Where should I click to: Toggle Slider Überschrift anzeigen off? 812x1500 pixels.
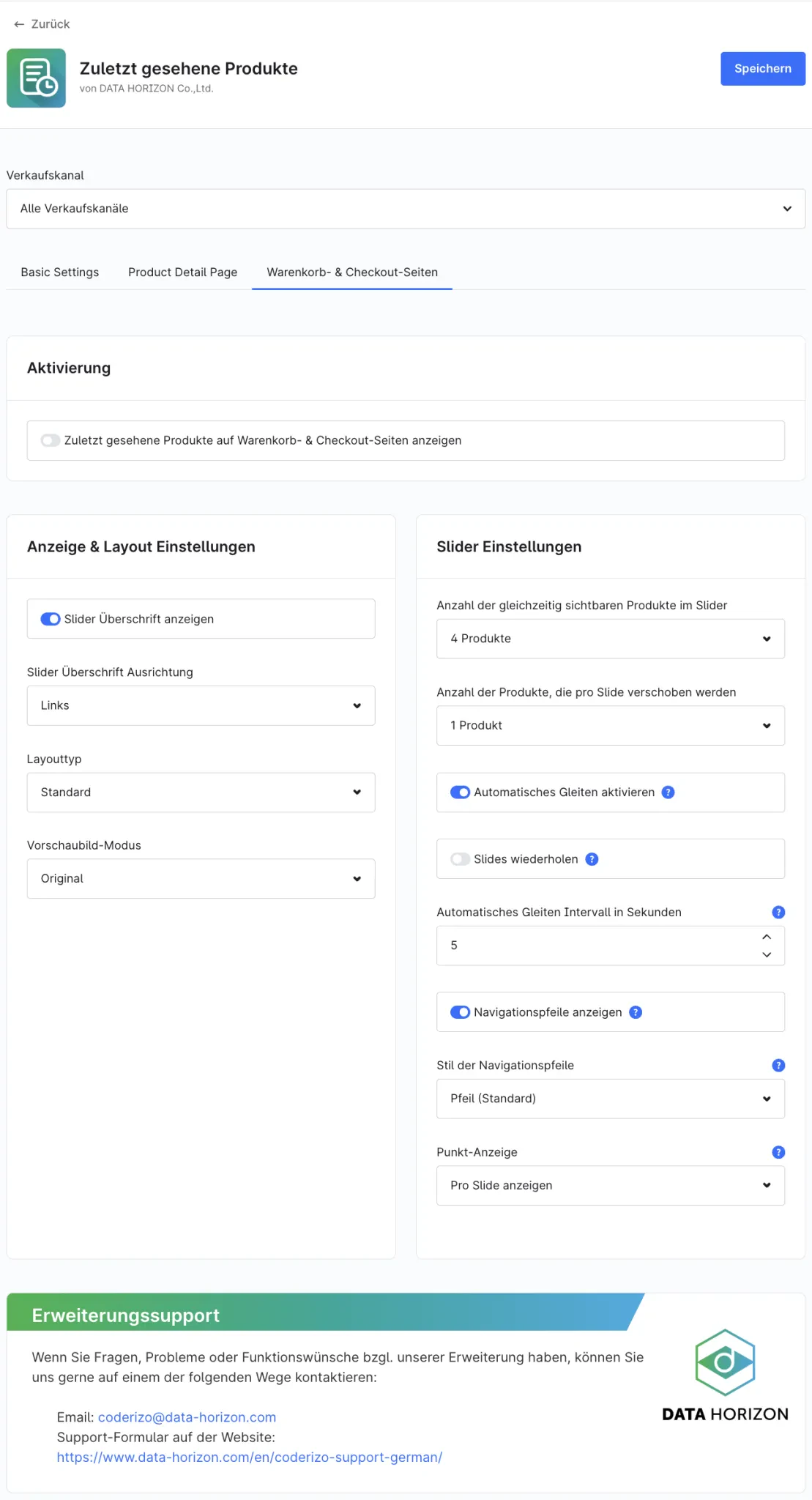pos(51,619)
